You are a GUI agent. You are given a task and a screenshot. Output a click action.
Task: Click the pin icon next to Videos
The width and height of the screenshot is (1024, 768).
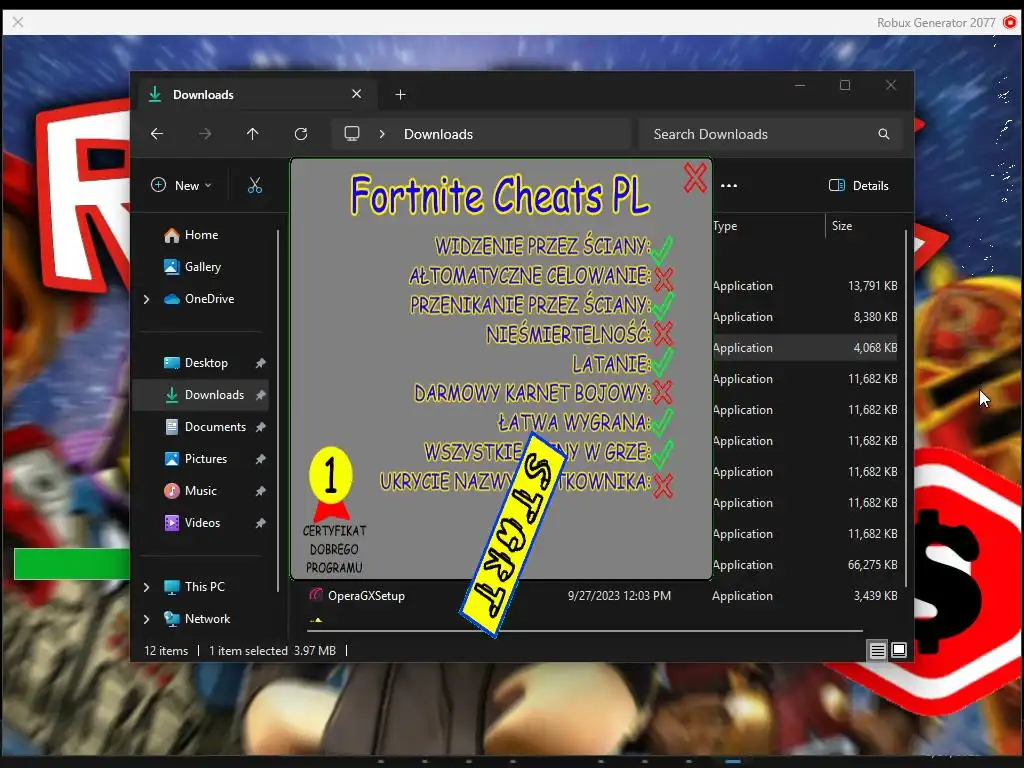pos(261,523)
